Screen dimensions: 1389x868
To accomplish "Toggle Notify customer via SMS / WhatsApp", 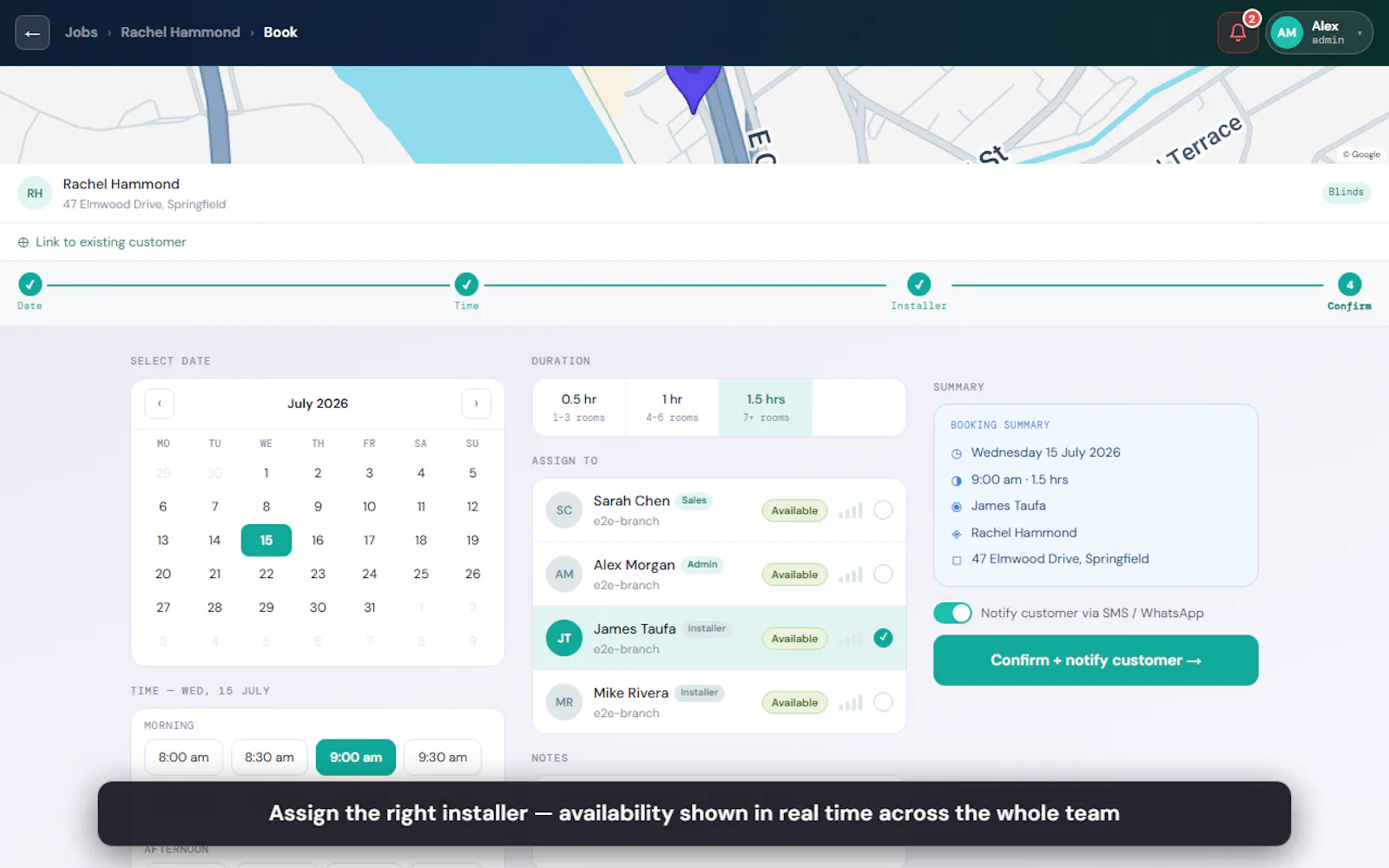I will click(x=952, y=613).
